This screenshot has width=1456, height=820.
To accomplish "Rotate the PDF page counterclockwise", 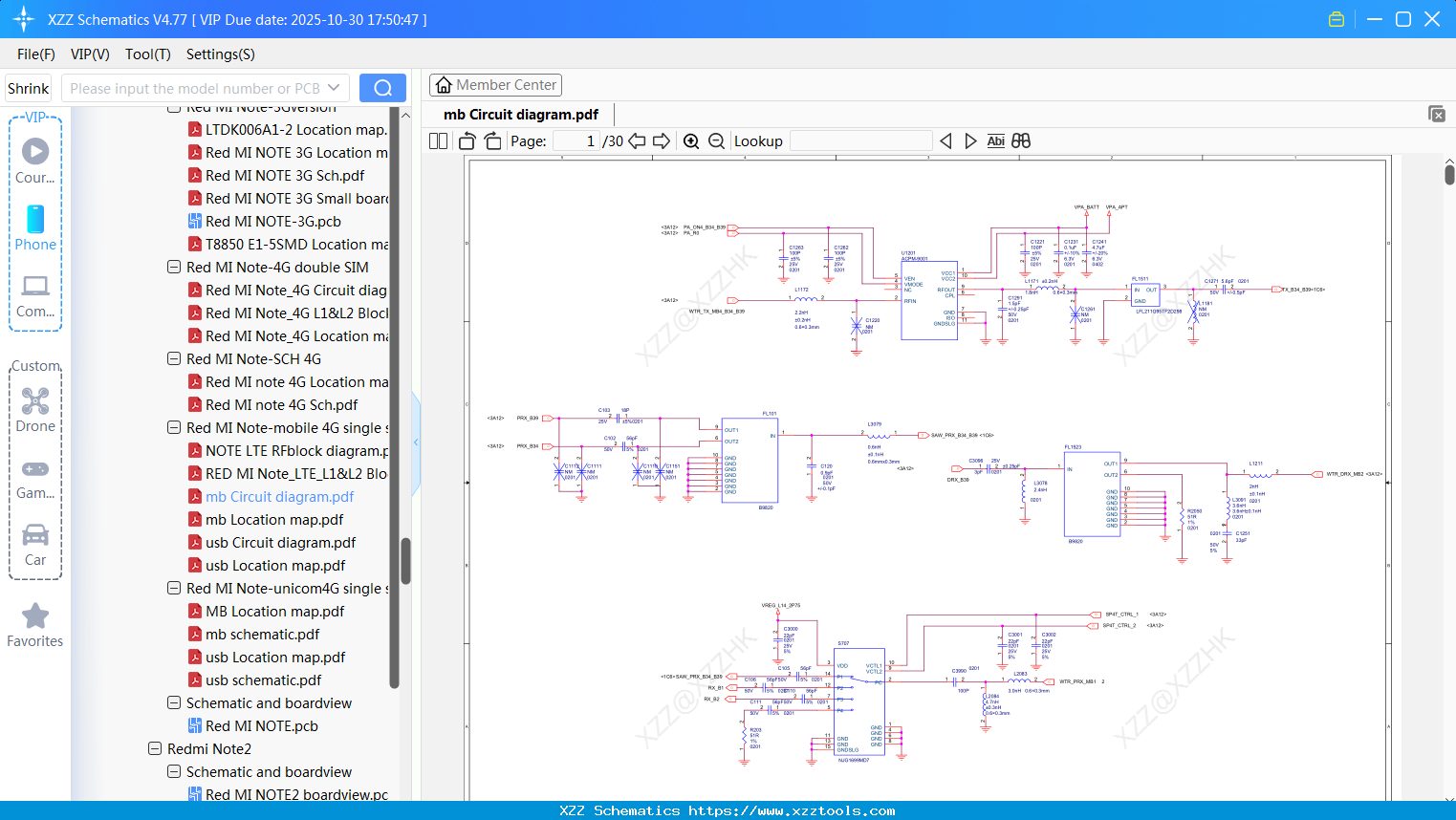I will pyautogui.click(x=466, y=140).
